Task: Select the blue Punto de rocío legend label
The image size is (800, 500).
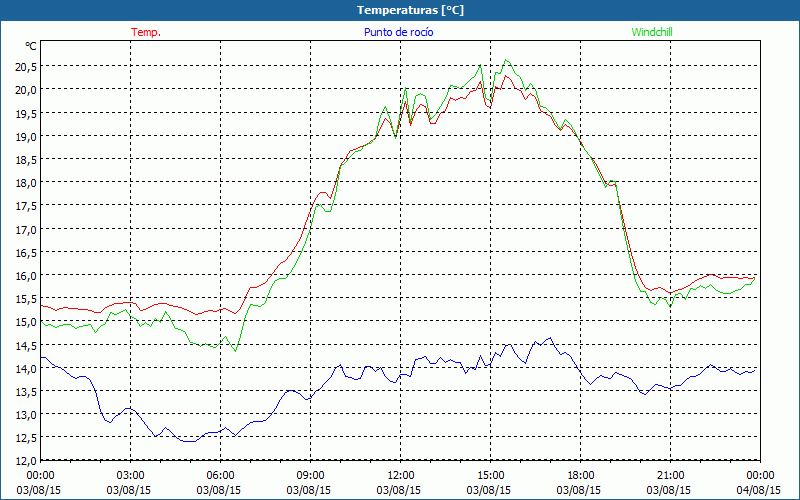Action: 398,32
